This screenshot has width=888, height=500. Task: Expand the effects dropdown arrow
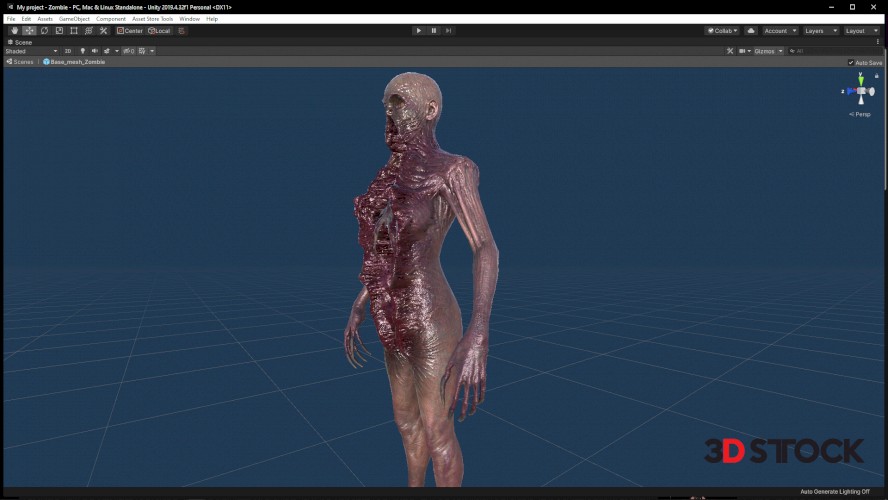[x=117, y=51]
